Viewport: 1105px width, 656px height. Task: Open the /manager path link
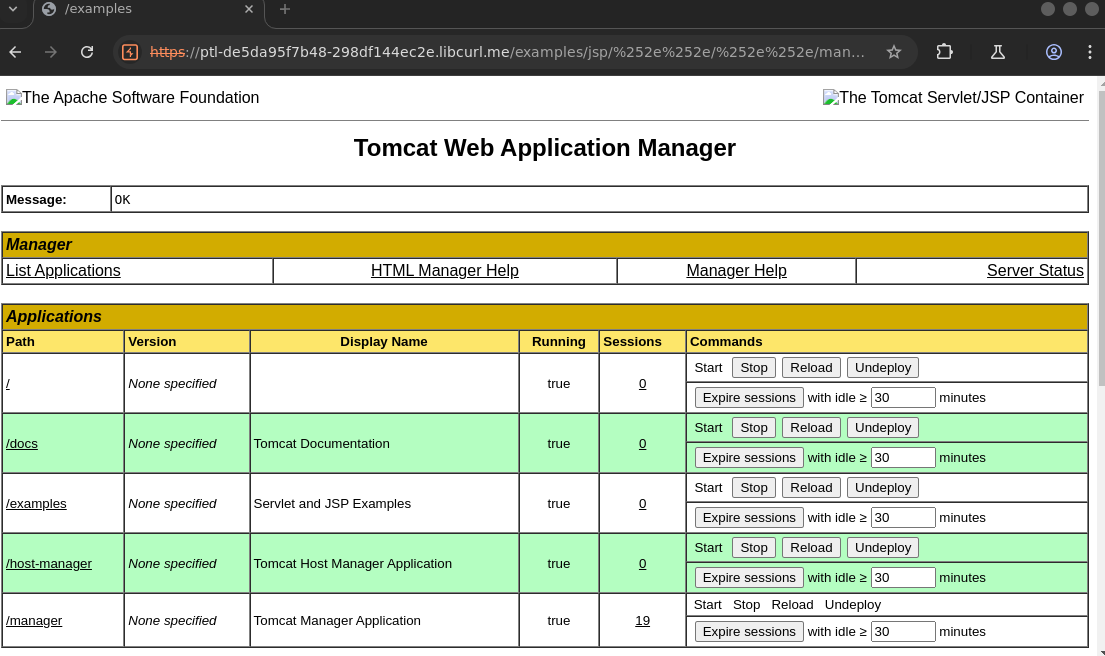[x=34, y=620]
